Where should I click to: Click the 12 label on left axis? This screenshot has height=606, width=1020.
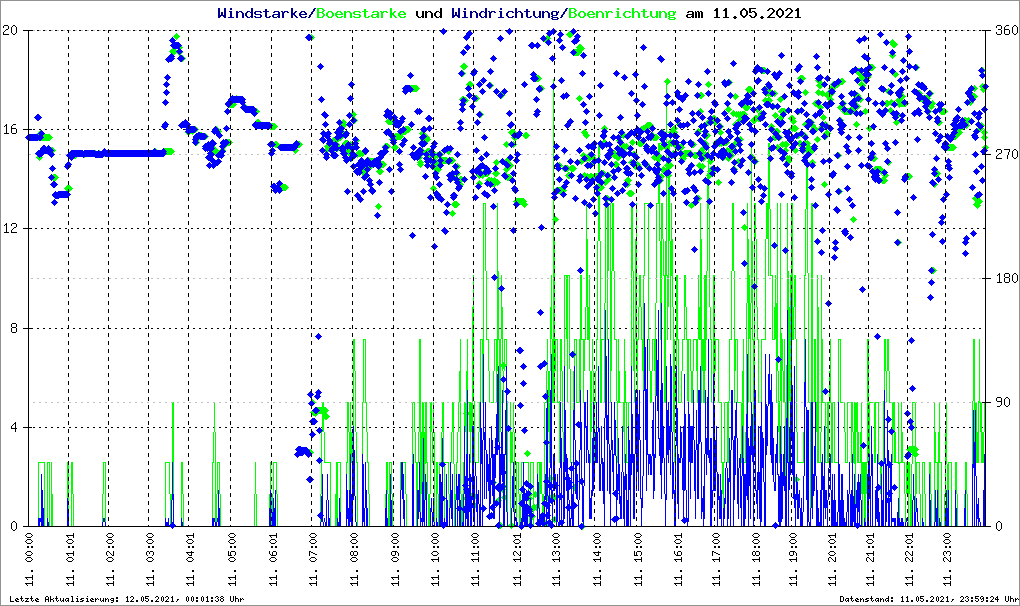[11, 229]
